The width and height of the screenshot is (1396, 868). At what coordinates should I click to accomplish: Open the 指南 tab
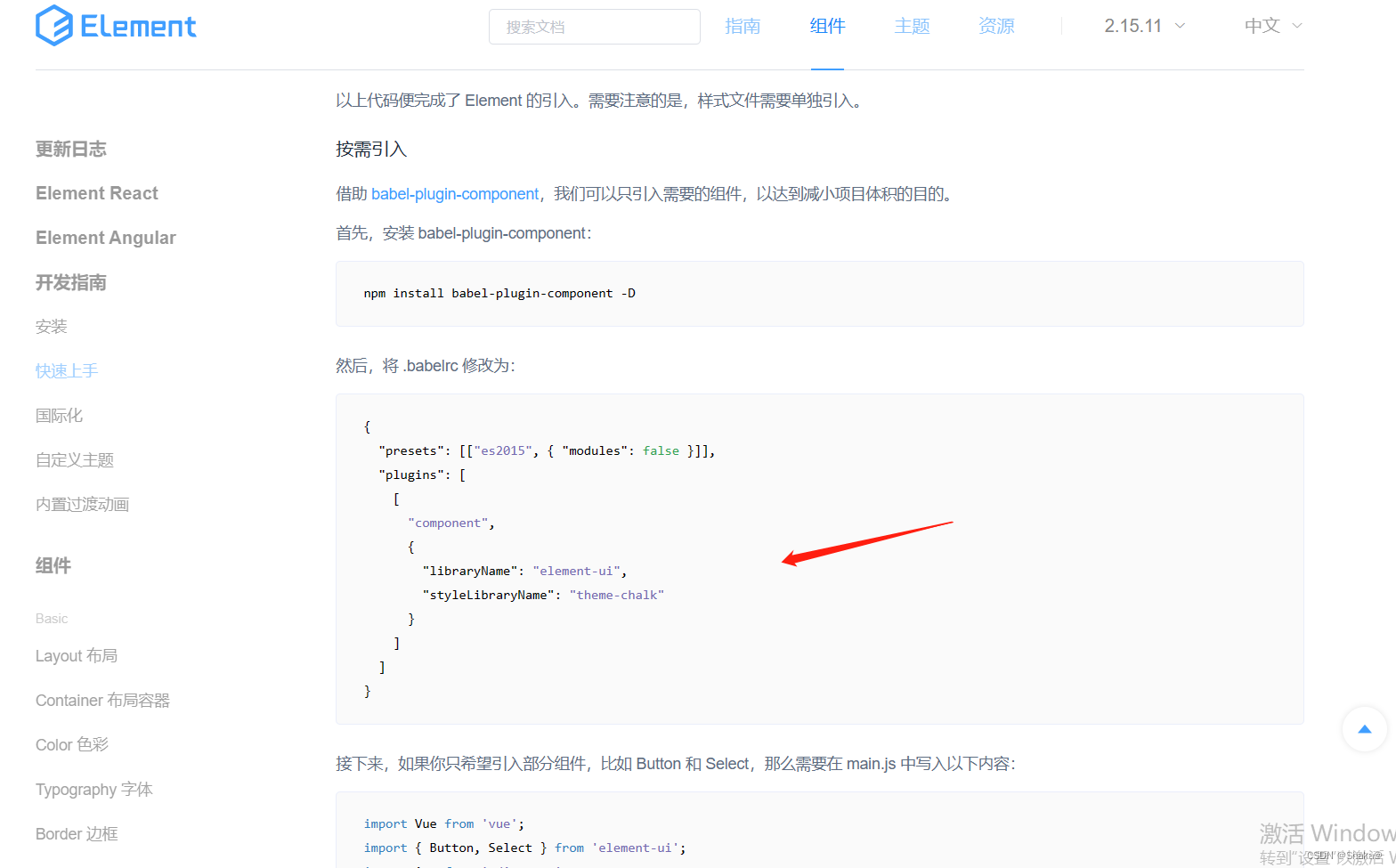743,27
